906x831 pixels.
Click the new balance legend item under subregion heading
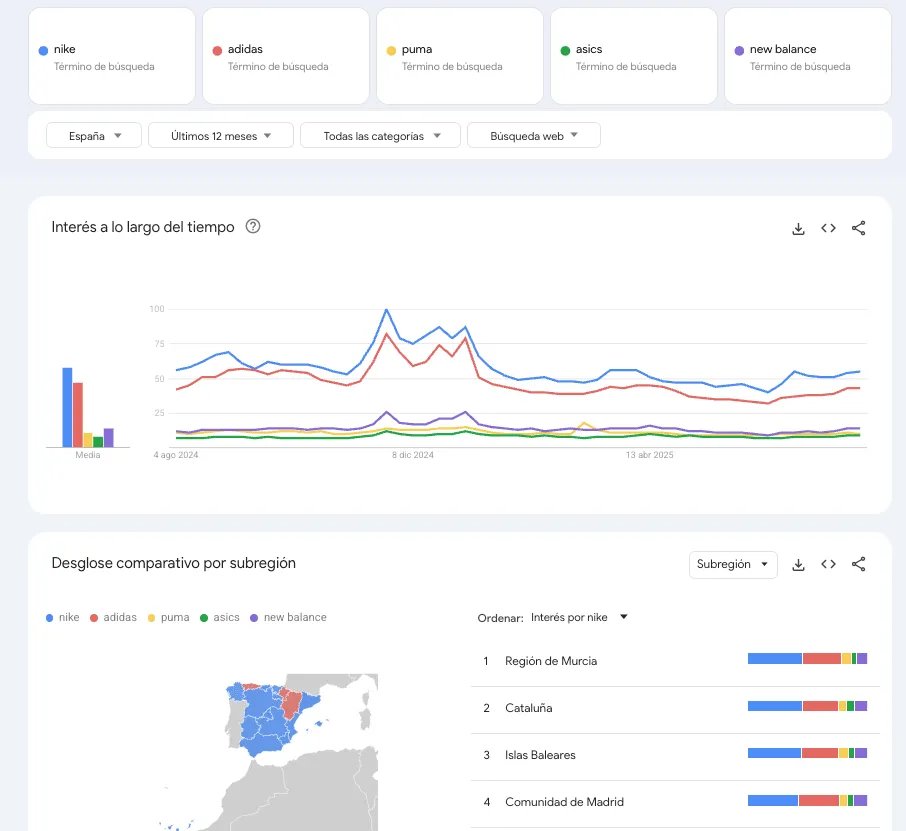(x=288, y=617)
